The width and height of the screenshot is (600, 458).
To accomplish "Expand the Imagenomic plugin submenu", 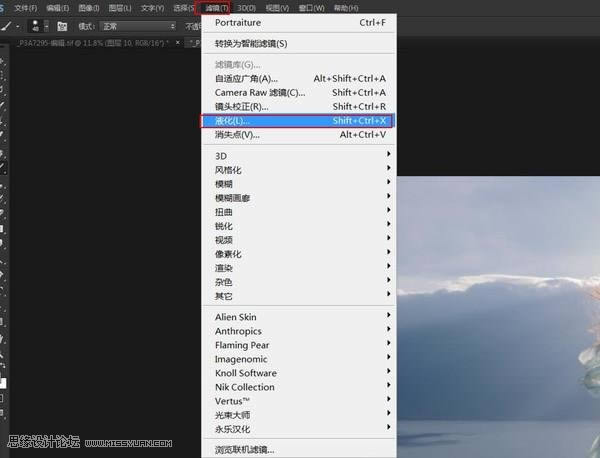I will click(x=298, y=359).
